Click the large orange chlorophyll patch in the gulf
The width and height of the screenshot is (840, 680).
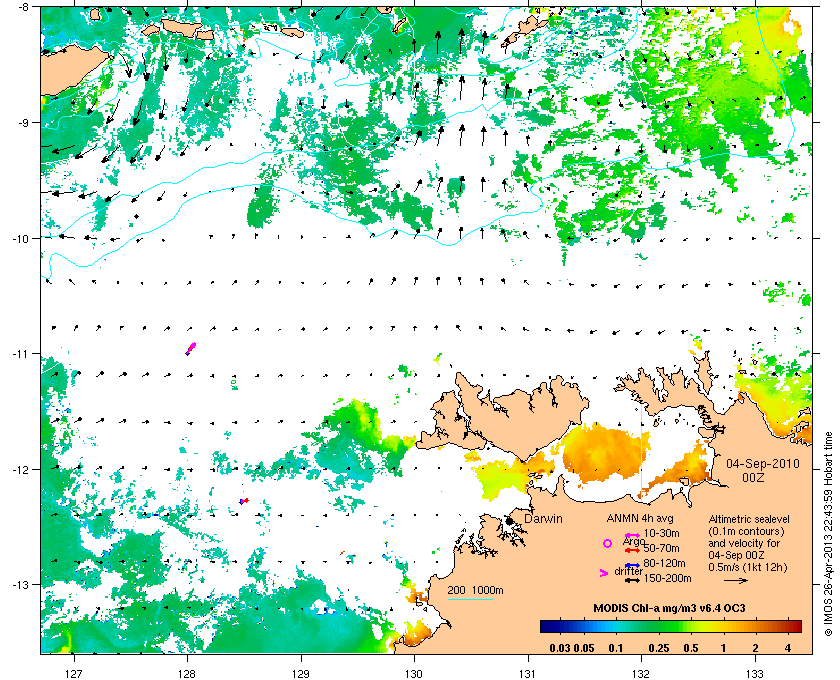click(x=605, y=454)
